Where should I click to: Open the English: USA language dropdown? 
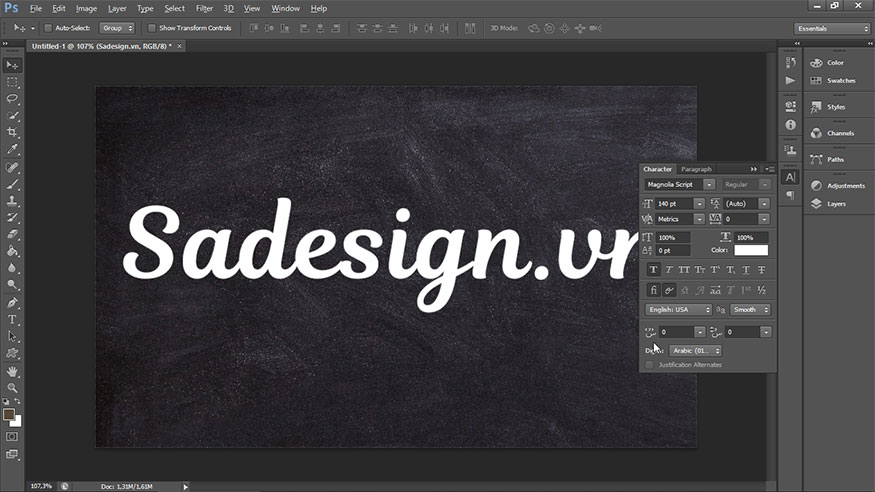point(679,310)
